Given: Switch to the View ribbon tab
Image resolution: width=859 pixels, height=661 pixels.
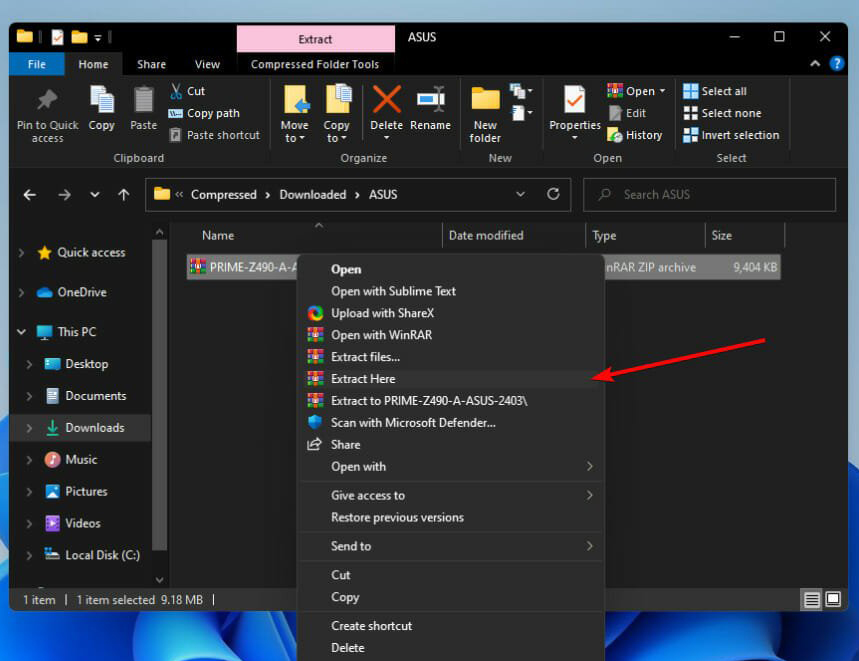Looking at the screenshot, I should click(207, 64).
